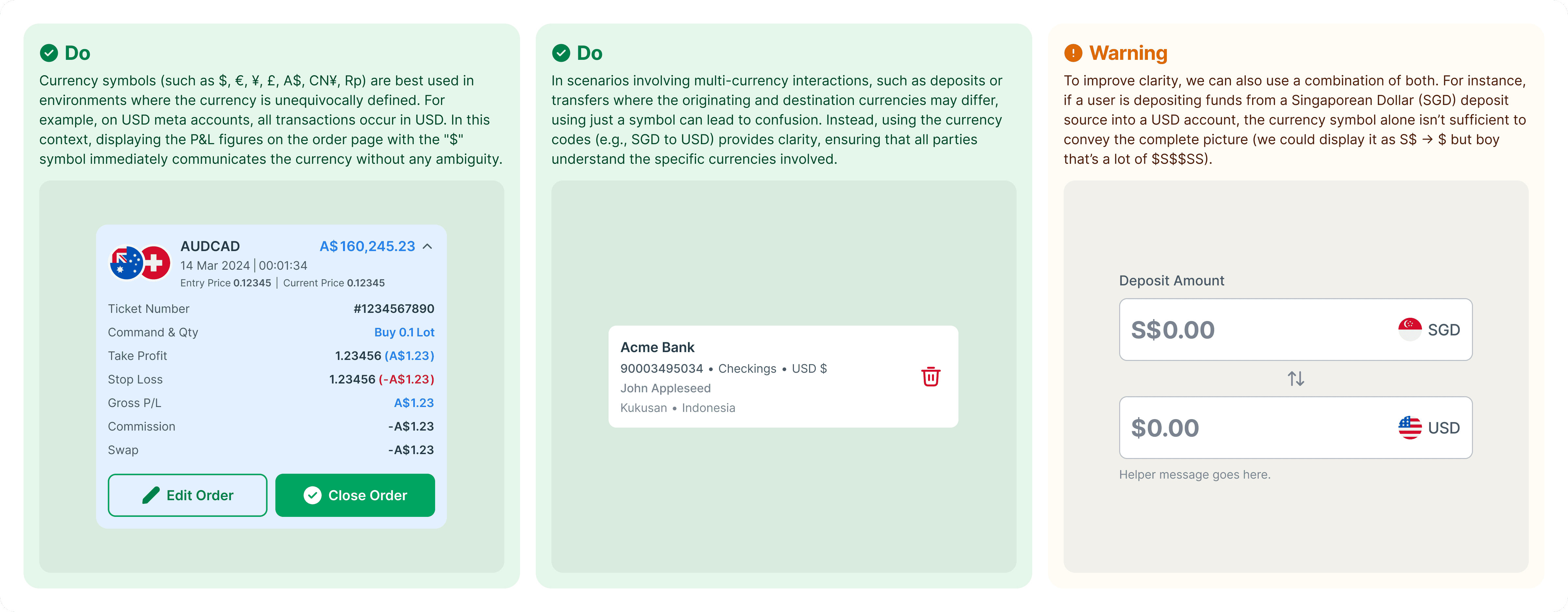Delete the Acme Bank account with trash icon
This screenshot has width=1568, height=612.
pos(930,376)
